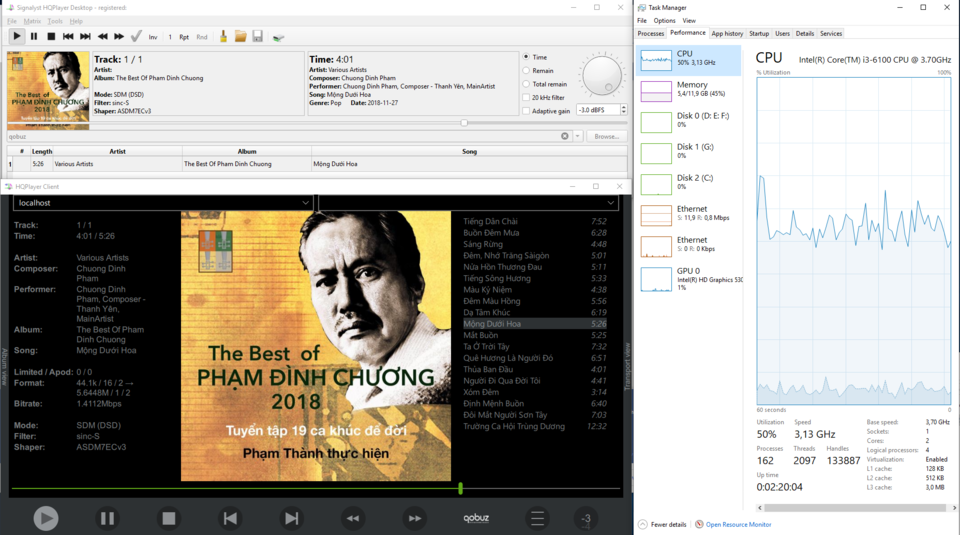The height and width of the screenshot is (535, 960).
Task: Increase the -3.0 dBFS volume spinner
Action: (624, 107)
